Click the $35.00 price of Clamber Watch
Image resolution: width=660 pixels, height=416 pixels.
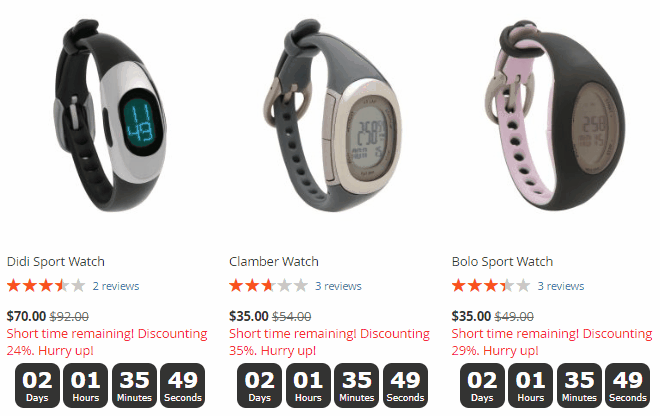point(248,316)
